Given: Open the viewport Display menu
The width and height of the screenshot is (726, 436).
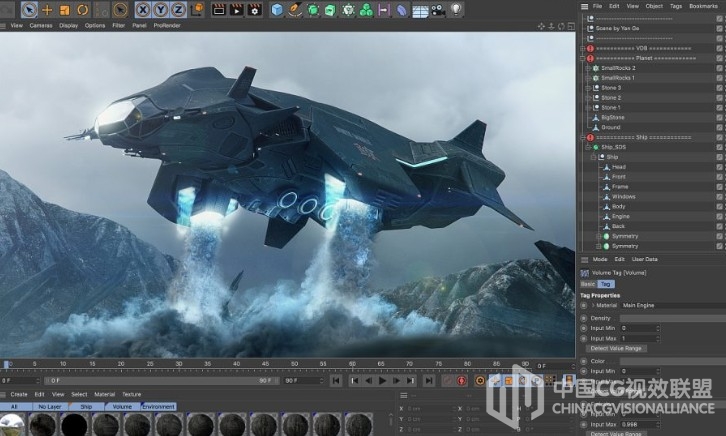Looking at the screenshot, I should tap(69, 25).
